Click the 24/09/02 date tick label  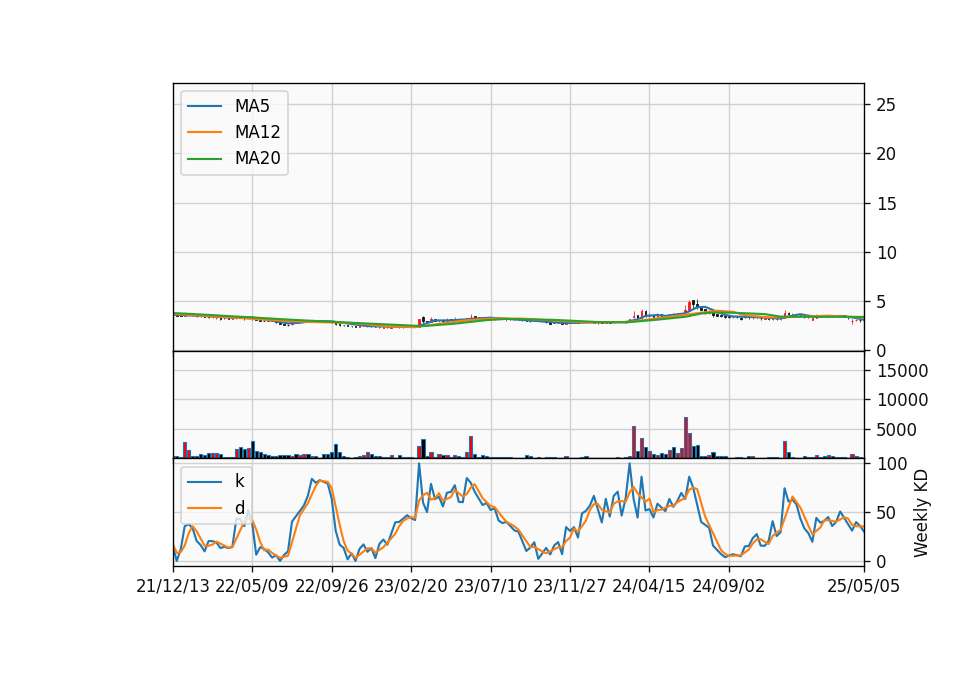point(729,587)
